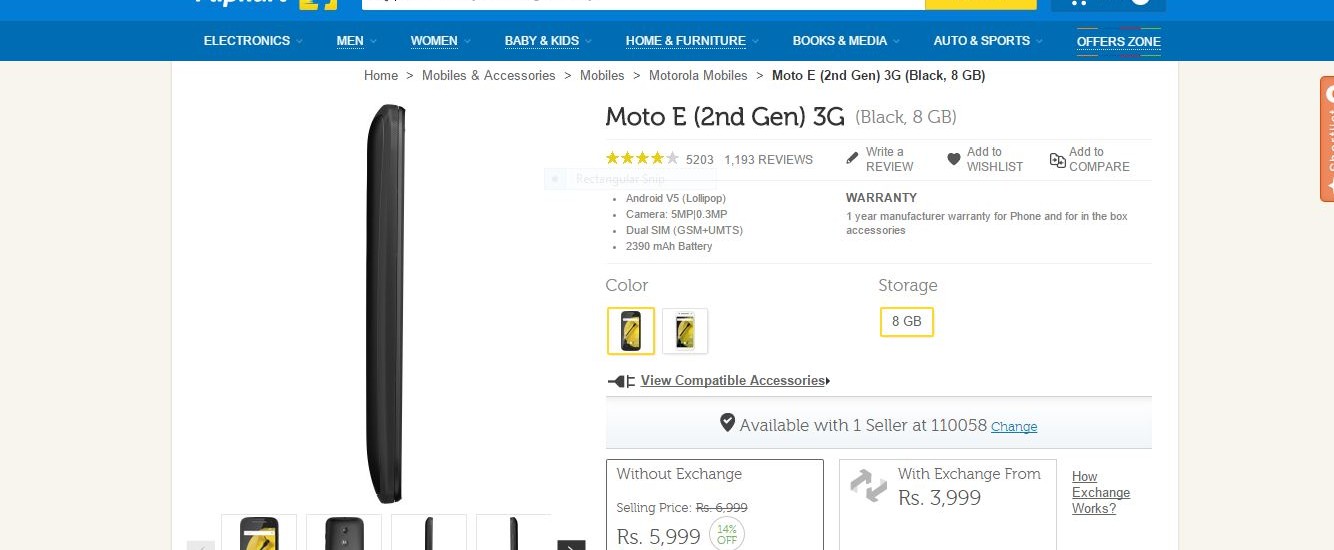Screen dimensions: 1334x550
Task: Click the plug icon beside Compatible Accessories
Action: [x=621, y=381]
